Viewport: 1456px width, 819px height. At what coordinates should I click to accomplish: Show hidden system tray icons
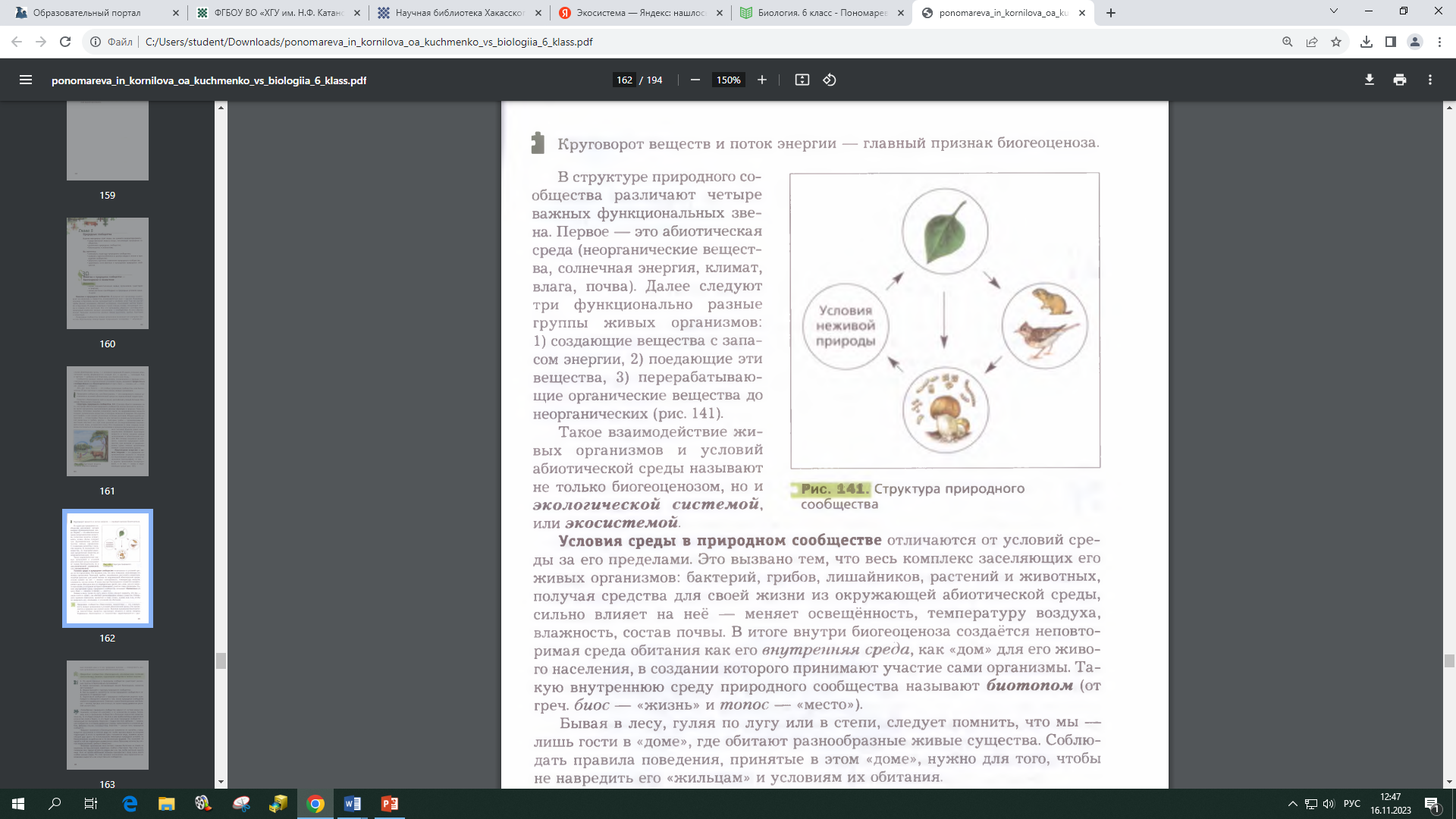click(1292, 804)
